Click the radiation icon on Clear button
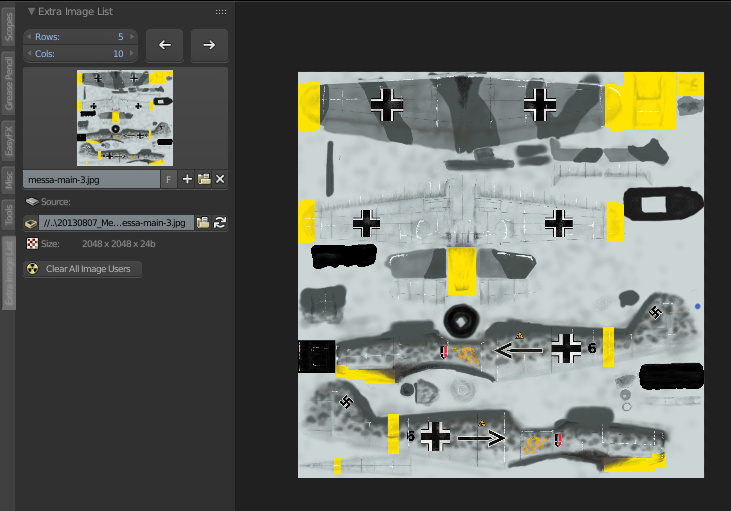This screenshot has width=731, height=511. tap(33, 269)
